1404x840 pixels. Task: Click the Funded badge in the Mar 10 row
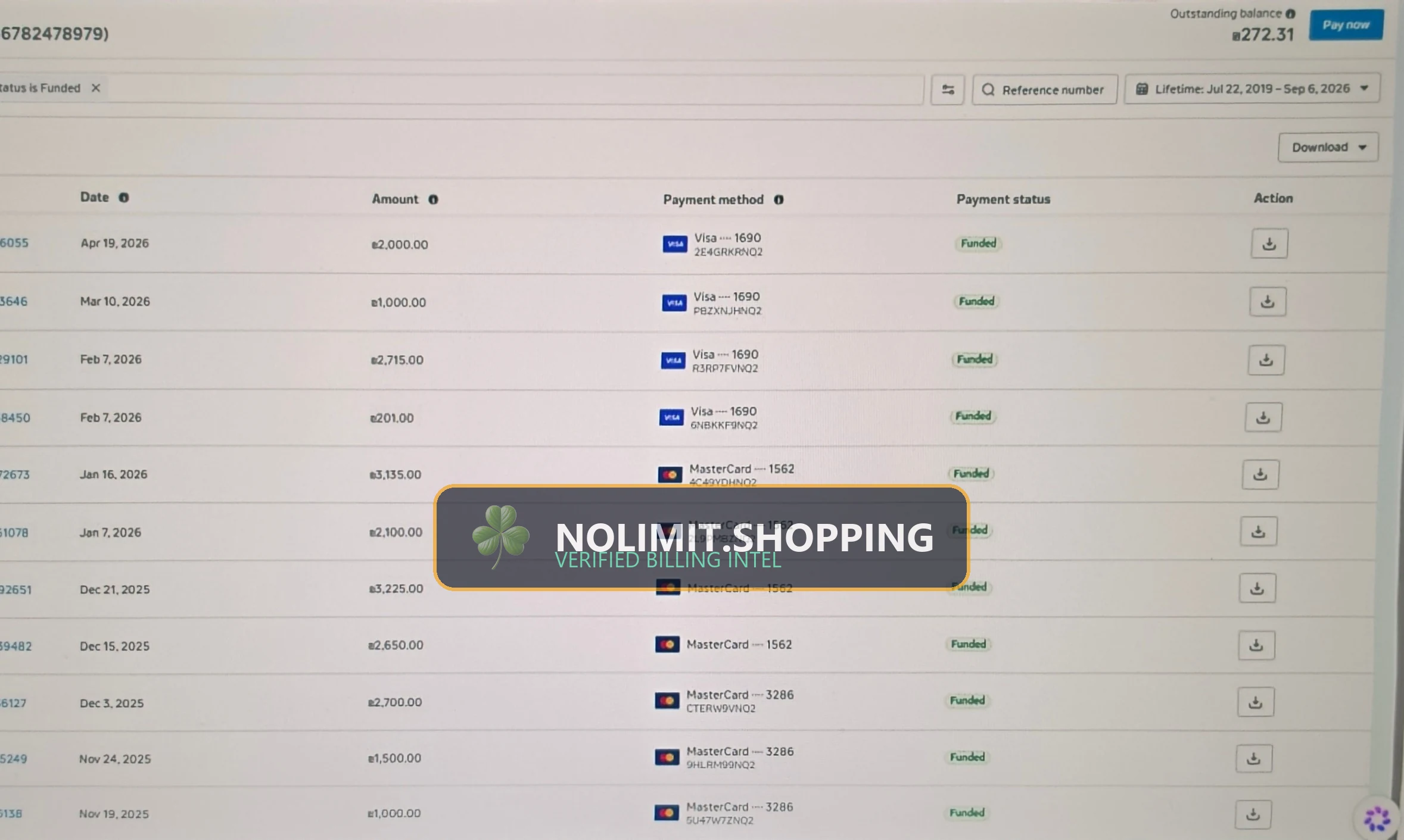976,302
